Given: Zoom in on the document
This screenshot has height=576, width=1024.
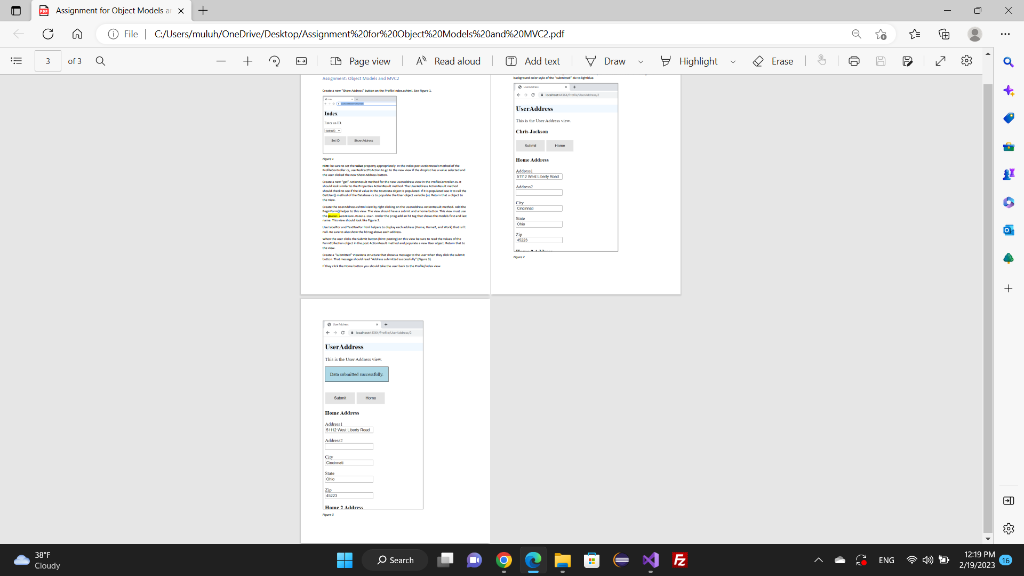Looking at the screenshot, I should tap(247, 61).
